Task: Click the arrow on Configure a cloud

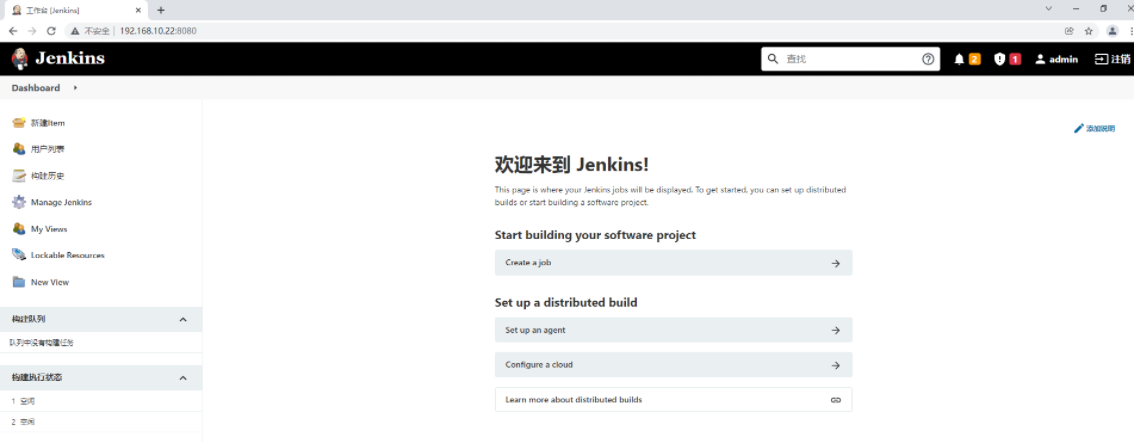Action: pos(835,365)
